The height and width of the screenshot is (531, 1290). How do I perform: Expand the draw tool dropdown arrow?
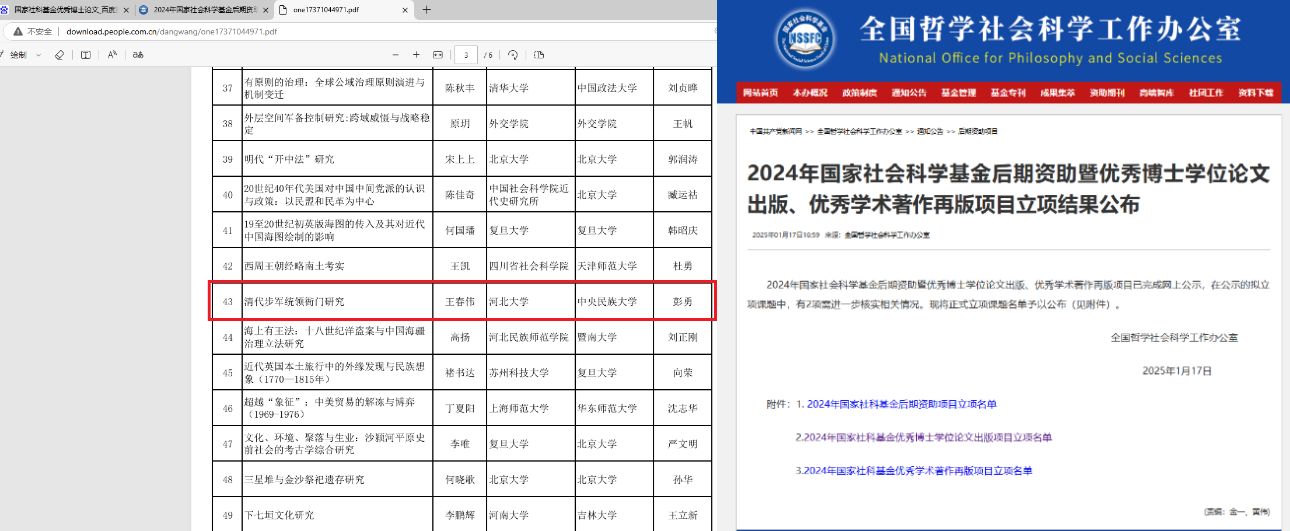[37, 54]
